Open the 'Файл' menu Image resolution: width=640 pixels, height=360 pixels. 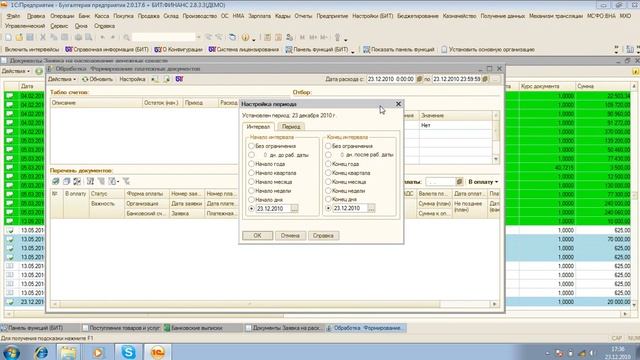point(13,16)
